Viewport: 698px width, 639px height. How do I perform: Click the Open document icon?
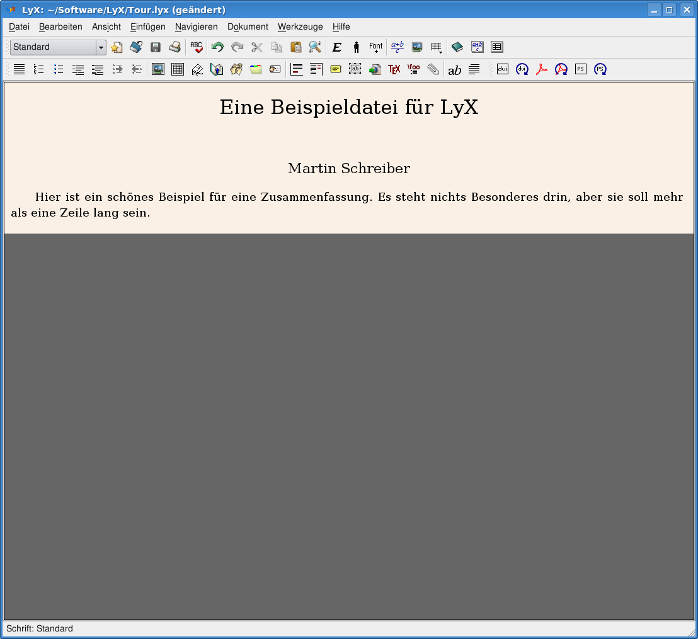(136, 47)
